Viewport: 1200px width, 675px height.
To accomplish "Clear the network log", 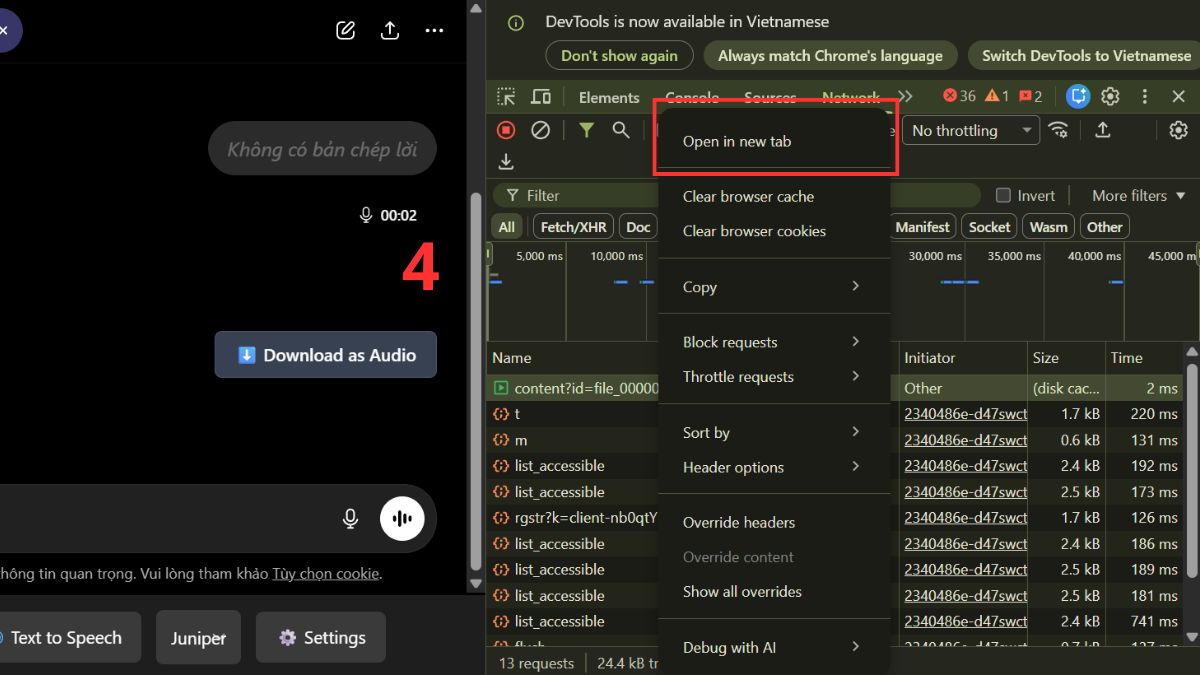I will click(540, 130).
